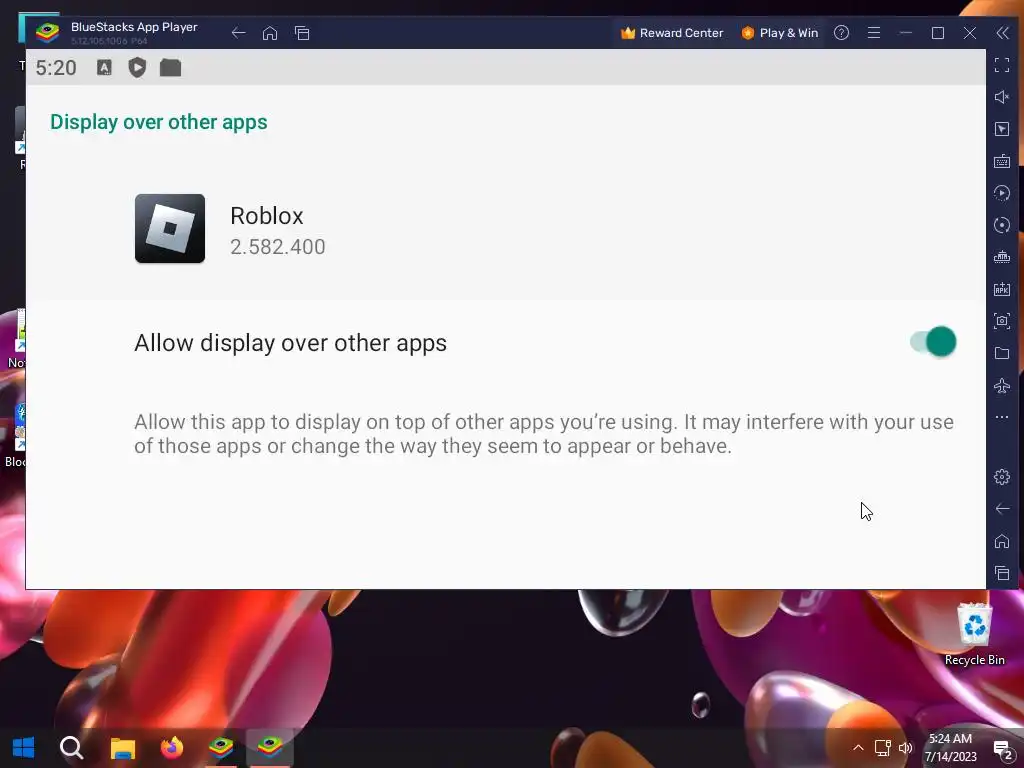This screenshot has width=1024, height=768.
Task: Open notification center in taskbar
Action: (x=1003, y=749)
